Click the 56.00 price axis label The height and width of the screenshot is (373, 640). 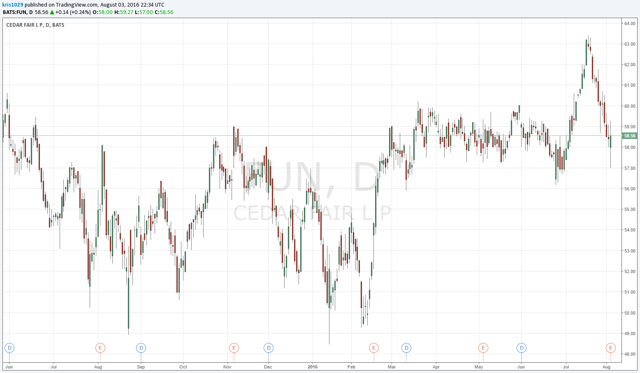point(630,189)
